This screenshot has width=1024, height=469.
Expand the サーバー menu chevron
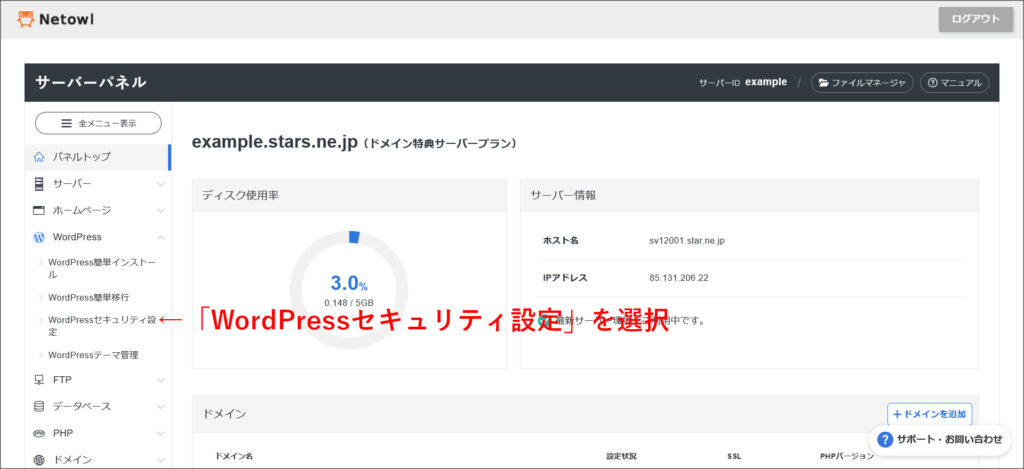click(x=161, y=184)
